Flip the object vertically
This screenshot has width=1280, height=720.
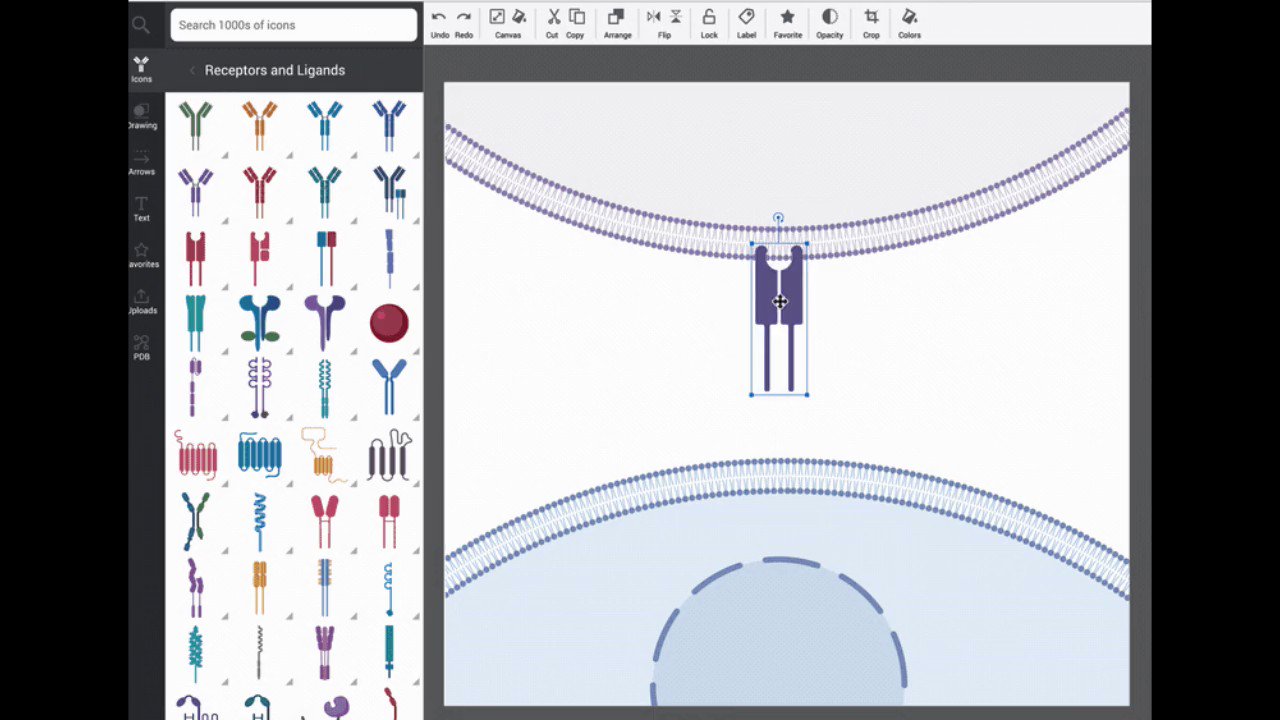(676, 17)
